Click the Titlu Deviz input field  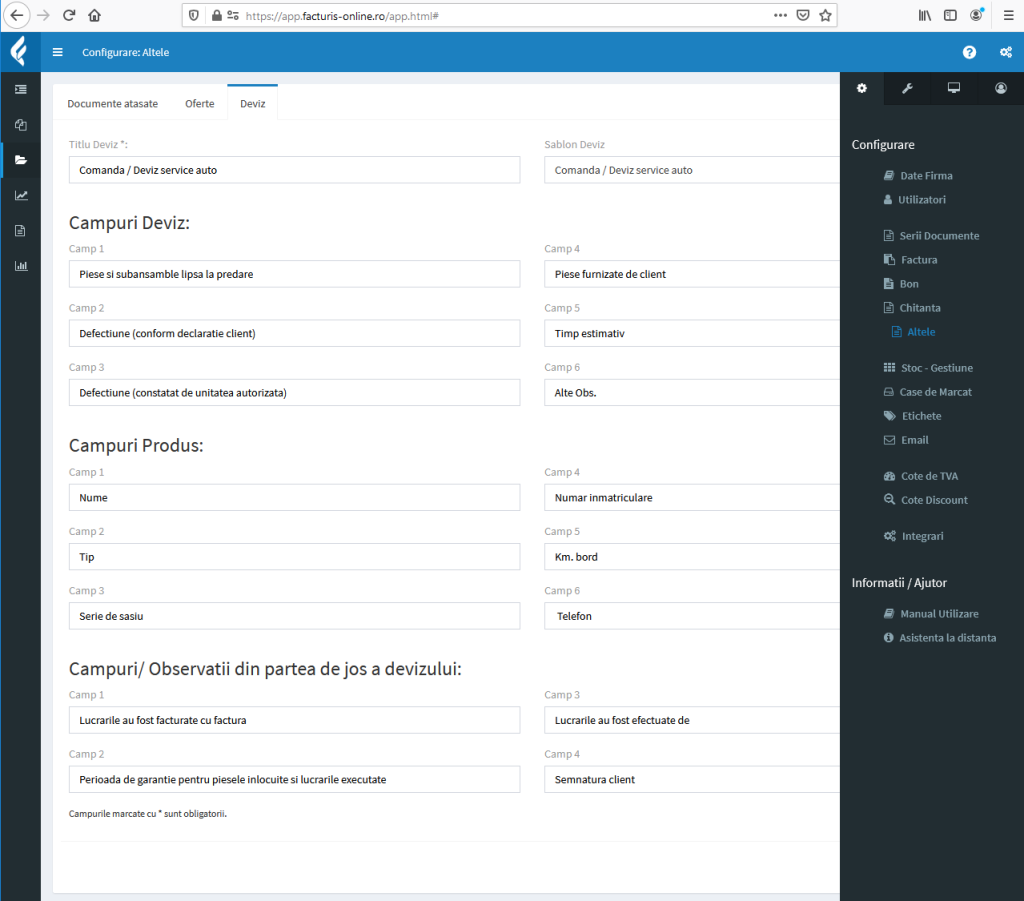pos(295,170)
